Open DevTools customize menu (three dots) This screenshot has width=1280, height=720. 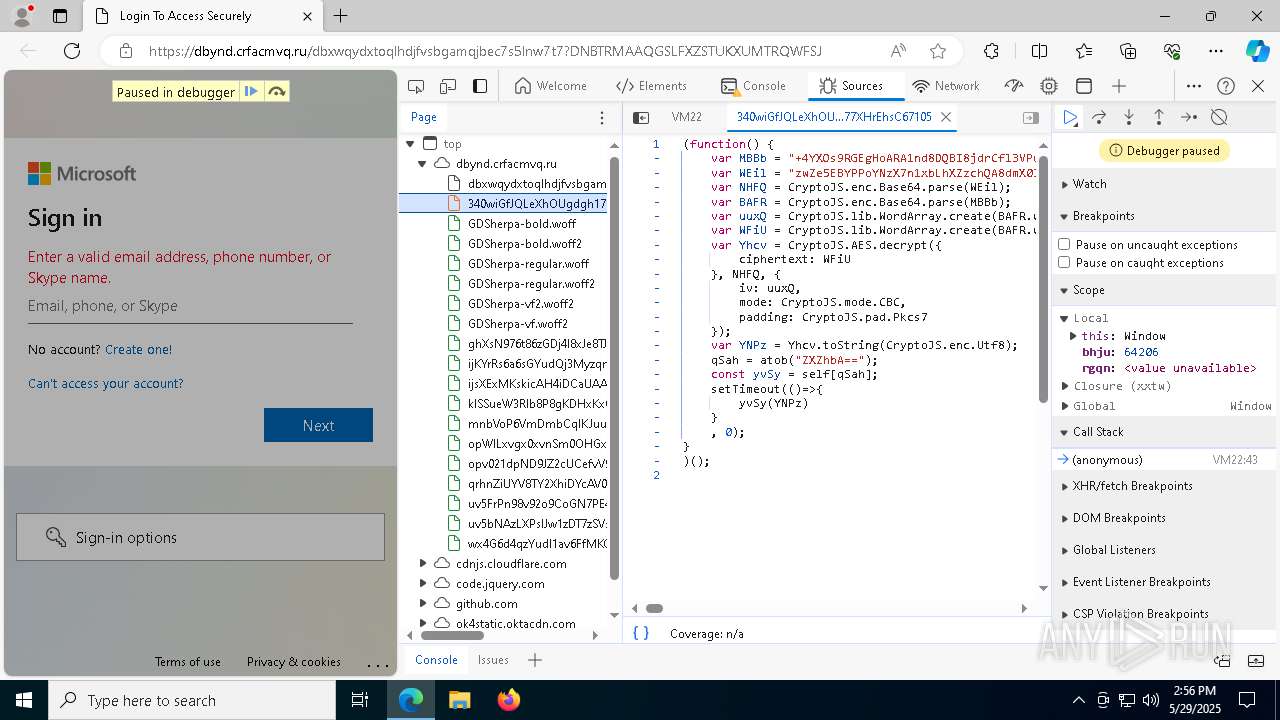pos(1194,86)
